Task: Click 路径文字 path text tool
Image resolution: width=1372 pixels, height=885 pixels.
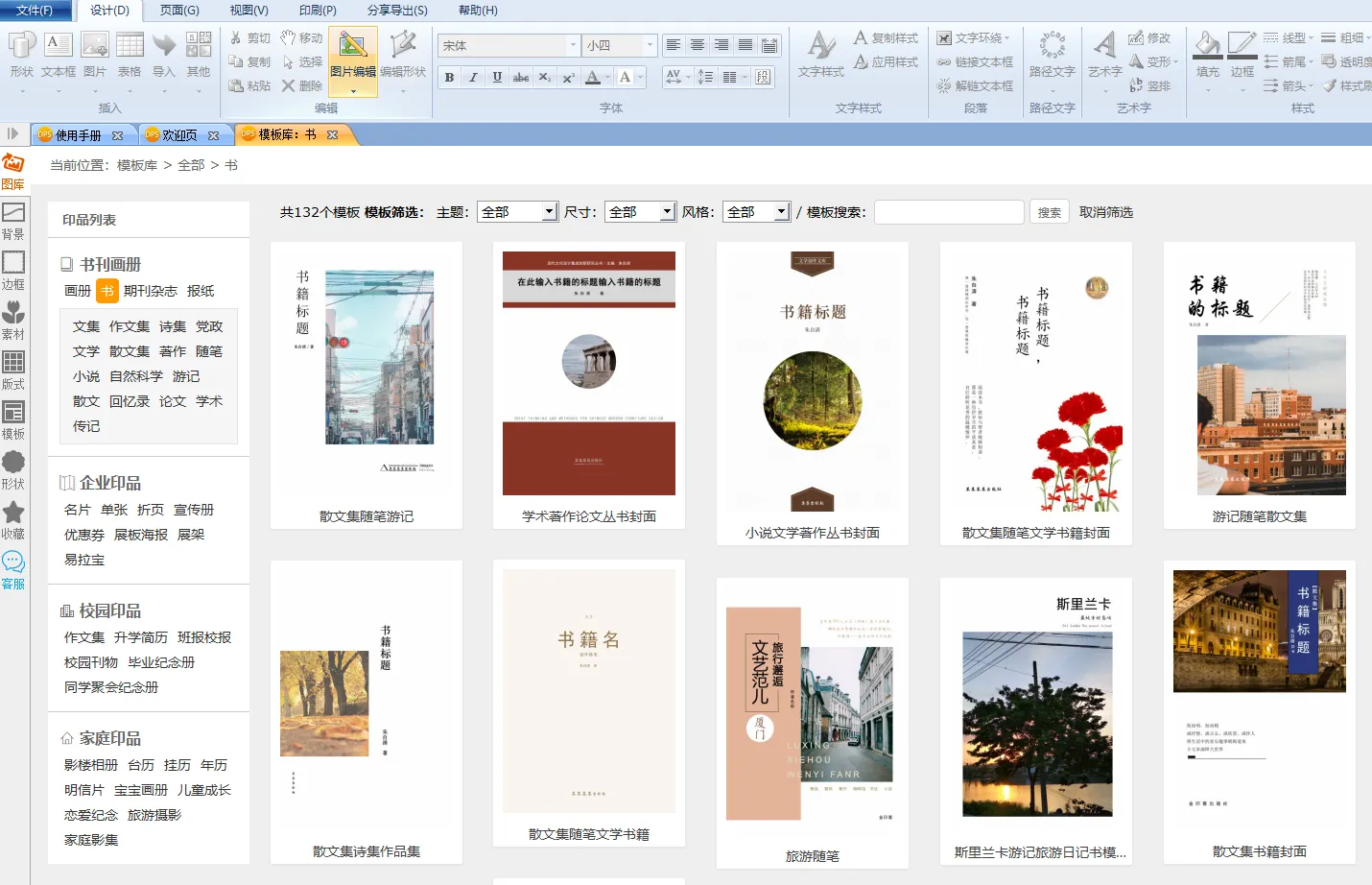Action: [x=1053, y=56]
